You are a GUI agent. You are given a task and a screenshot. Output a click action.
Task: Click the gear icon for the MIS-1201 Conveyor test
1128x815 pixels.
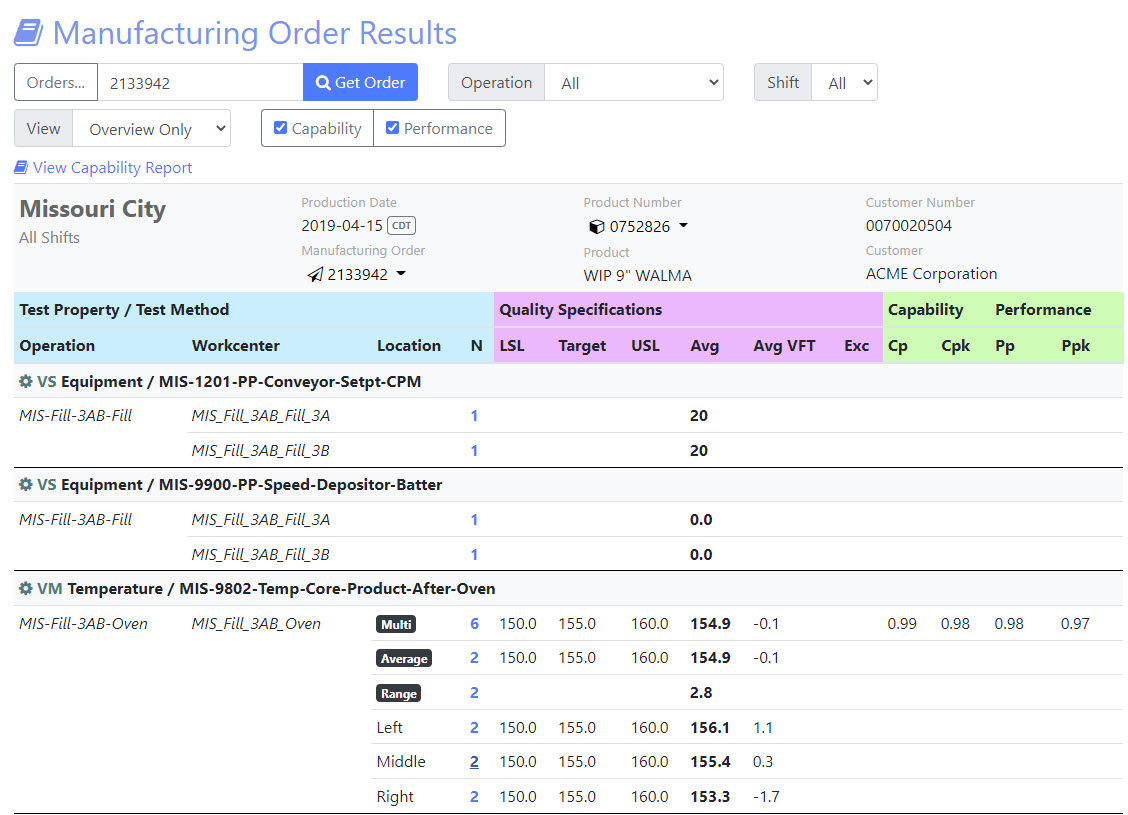[26, 382]
